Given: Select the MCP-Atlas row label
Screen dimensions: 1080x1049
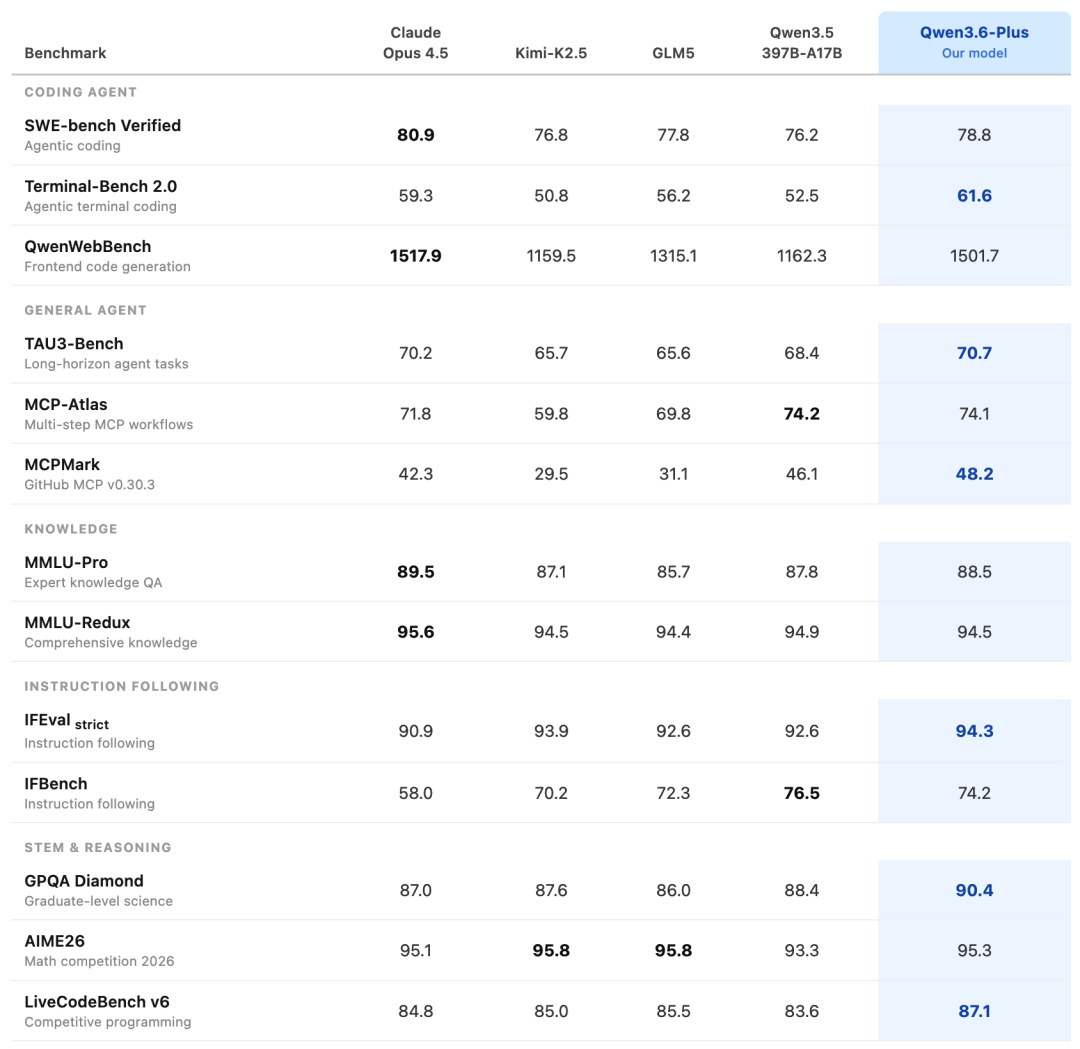Looking at the screenshot, I should [66, 405].
